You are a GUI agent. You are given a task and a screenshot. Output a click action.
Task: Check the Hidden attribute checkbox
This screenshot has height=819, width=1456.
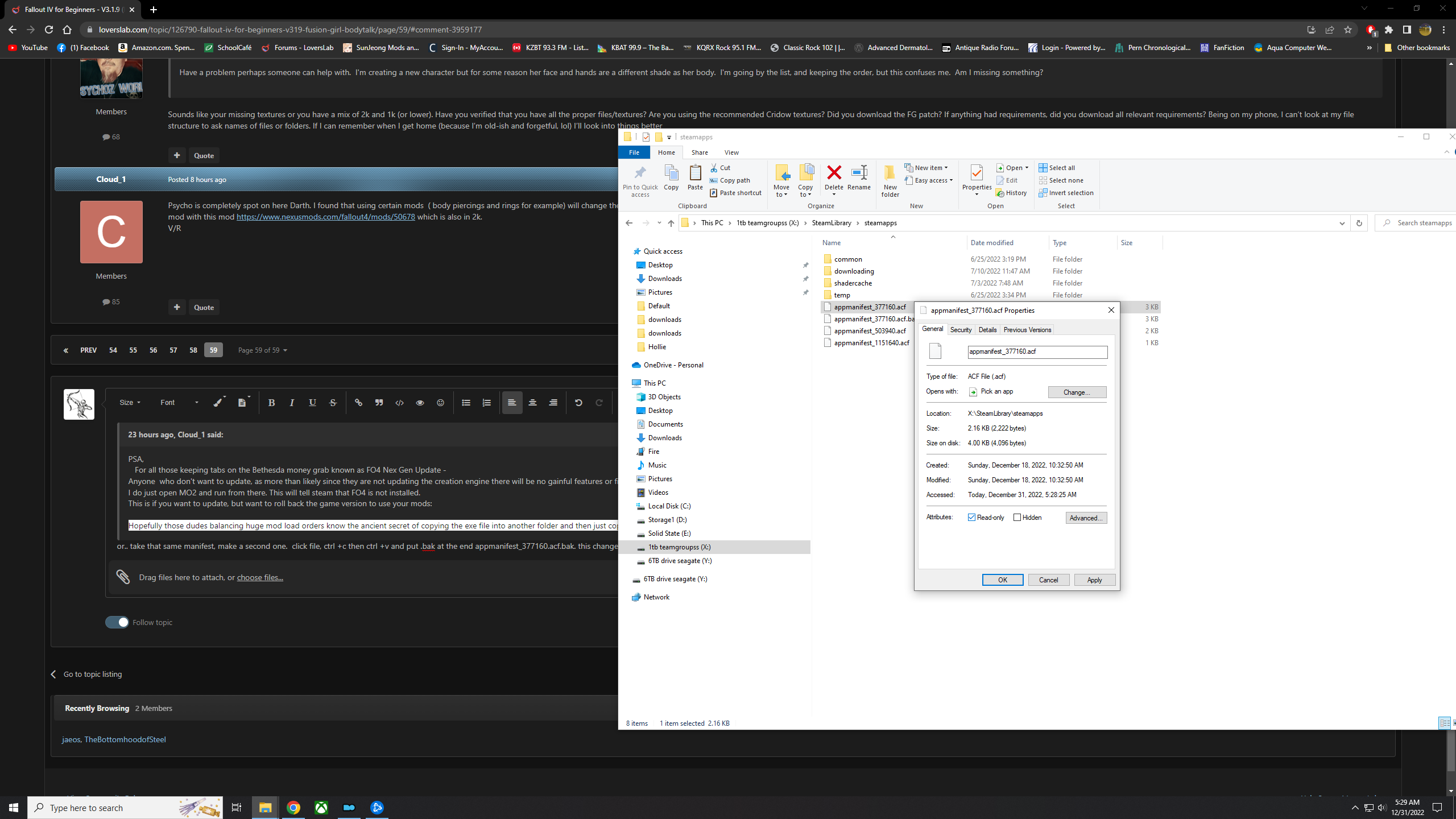(1017, 518)
